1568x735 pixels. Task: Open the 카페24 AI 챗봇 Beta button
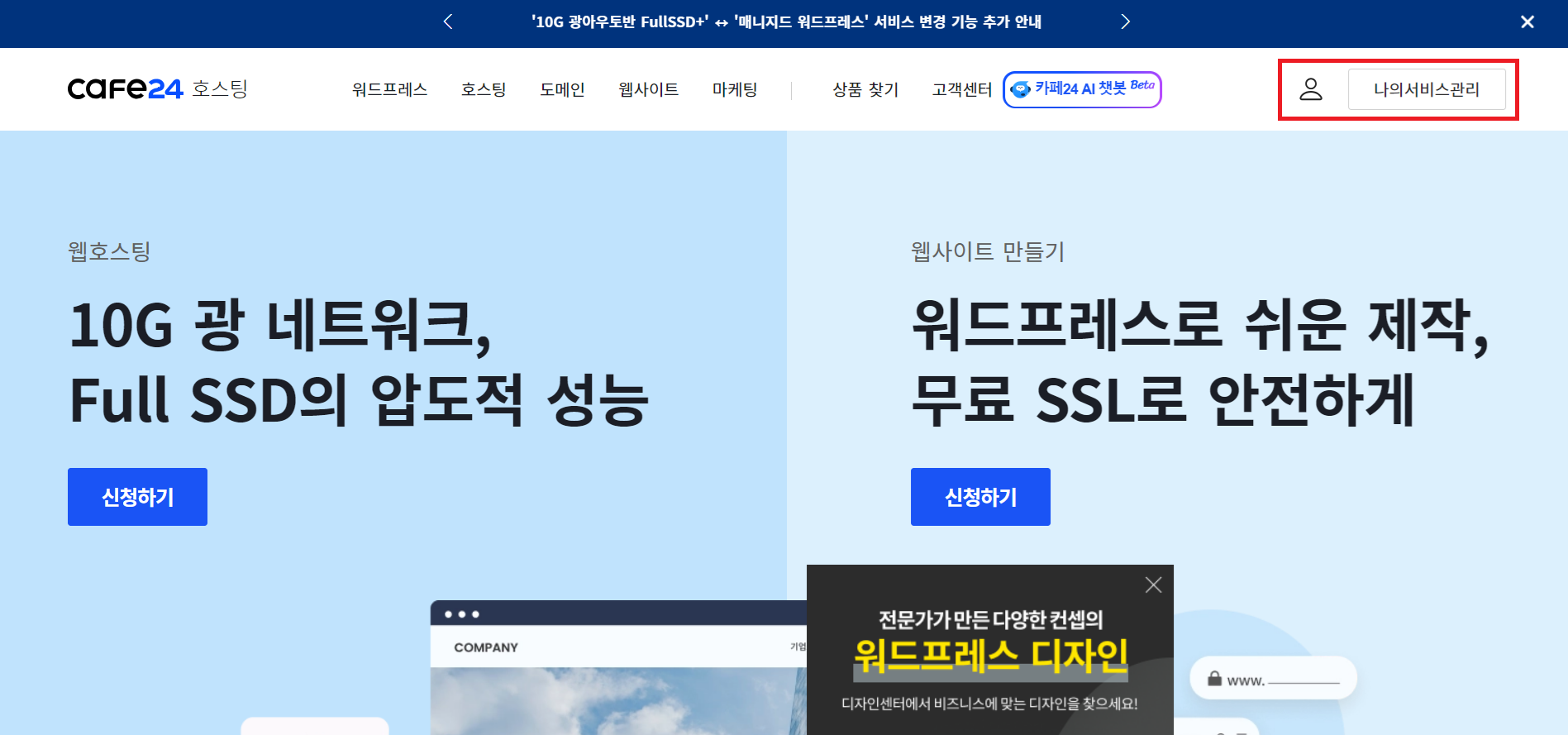click(x=1082, y=89)
